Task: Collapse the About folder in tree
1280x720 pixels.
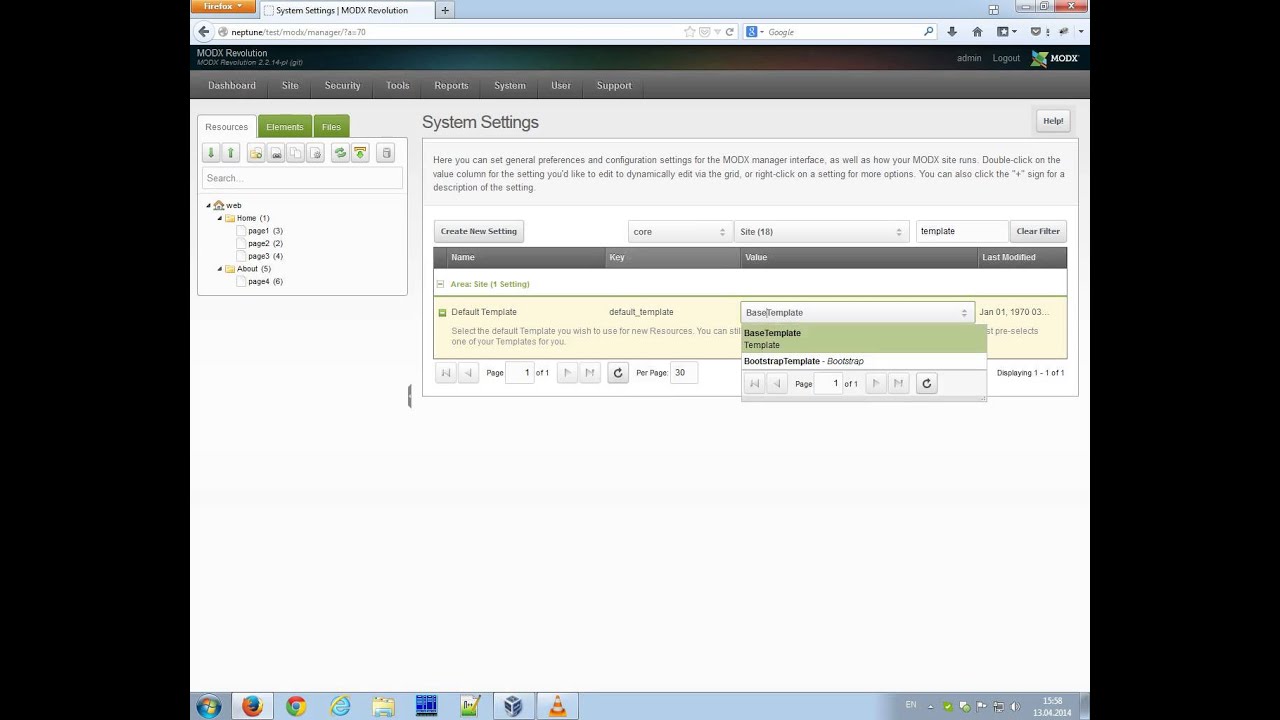Action: coord(220,269)
